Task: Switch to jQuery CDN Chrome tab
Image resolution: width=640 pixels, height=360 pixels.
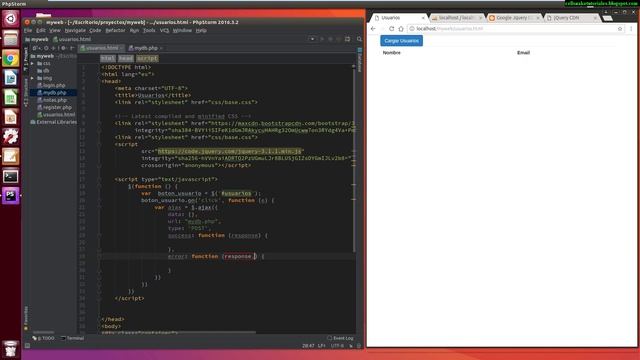Action: tap(570, 18)
